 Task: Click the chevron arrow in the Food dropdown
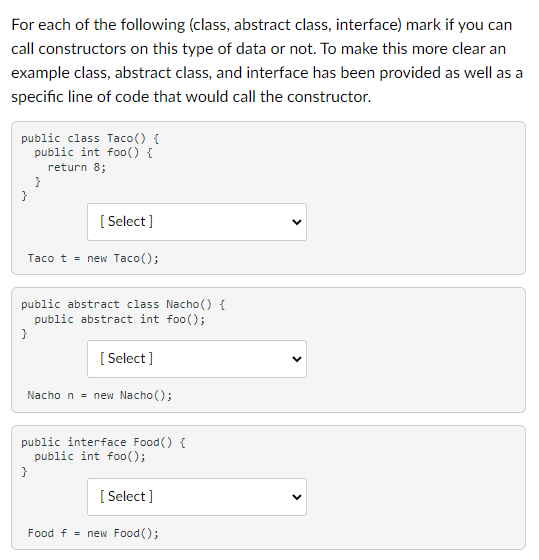coord(296,497)
